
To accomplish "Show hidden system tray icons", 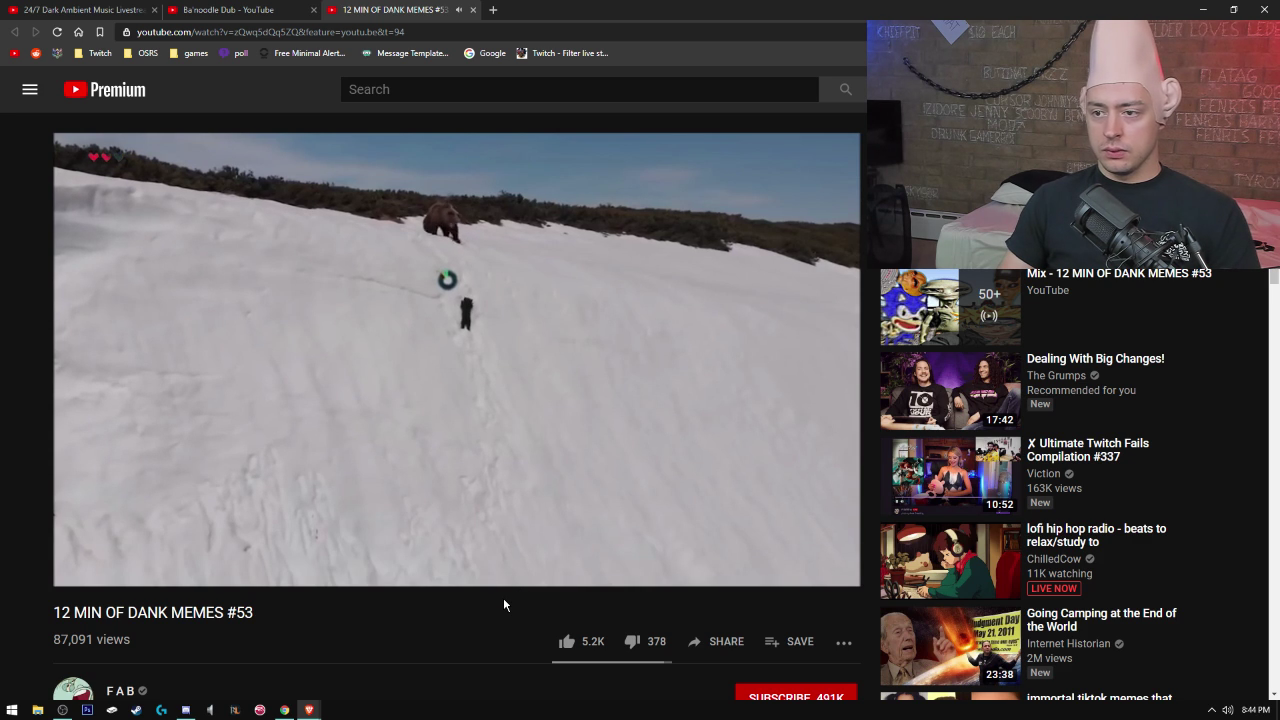I will (1211, 710).
